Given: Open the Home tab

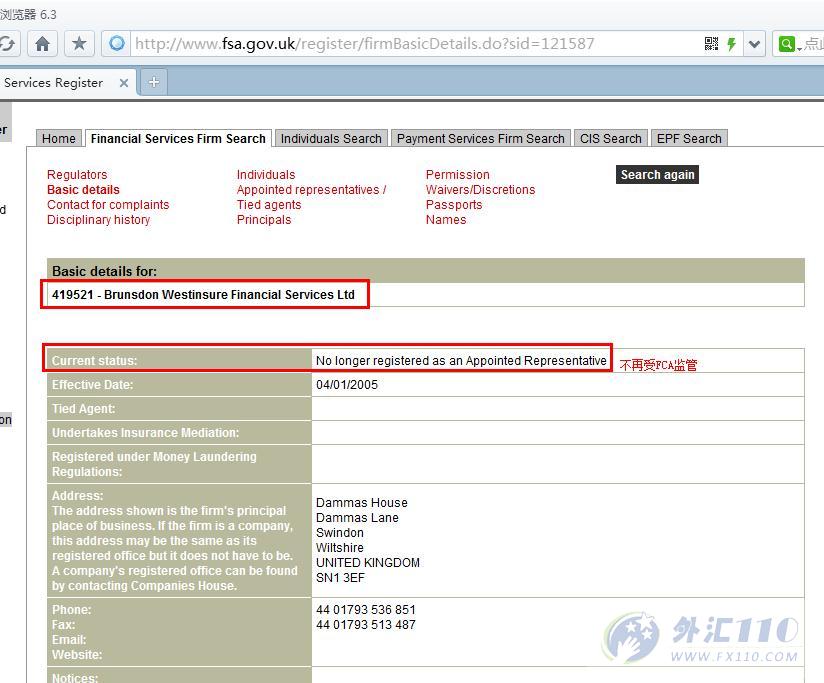Looking at the screenshot, I should (59, 138).
